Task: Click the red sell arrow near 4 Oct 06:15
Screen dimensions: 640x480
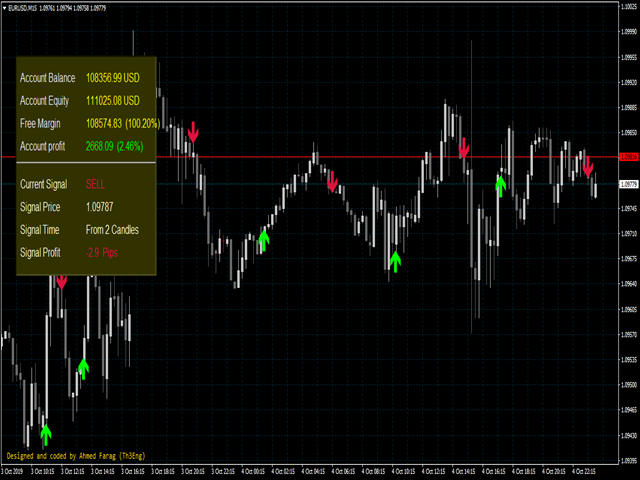Action: pyautogui.click(x=333, y=182)
